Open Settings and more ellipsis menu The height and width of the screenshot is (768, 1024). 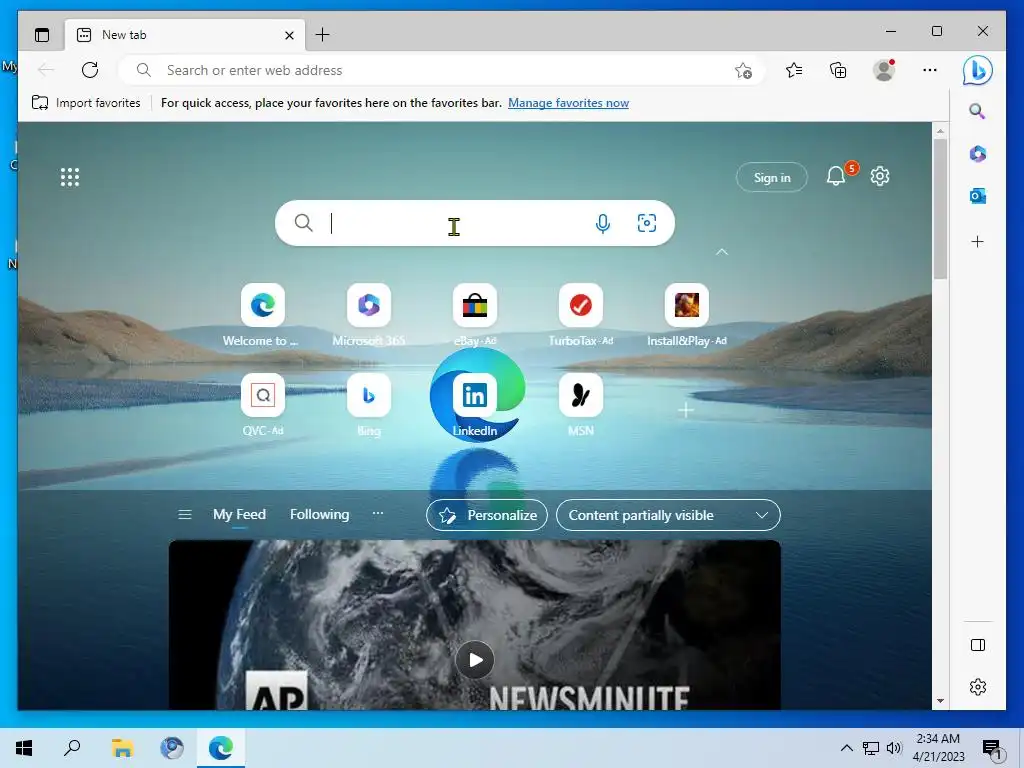(930, 70)
